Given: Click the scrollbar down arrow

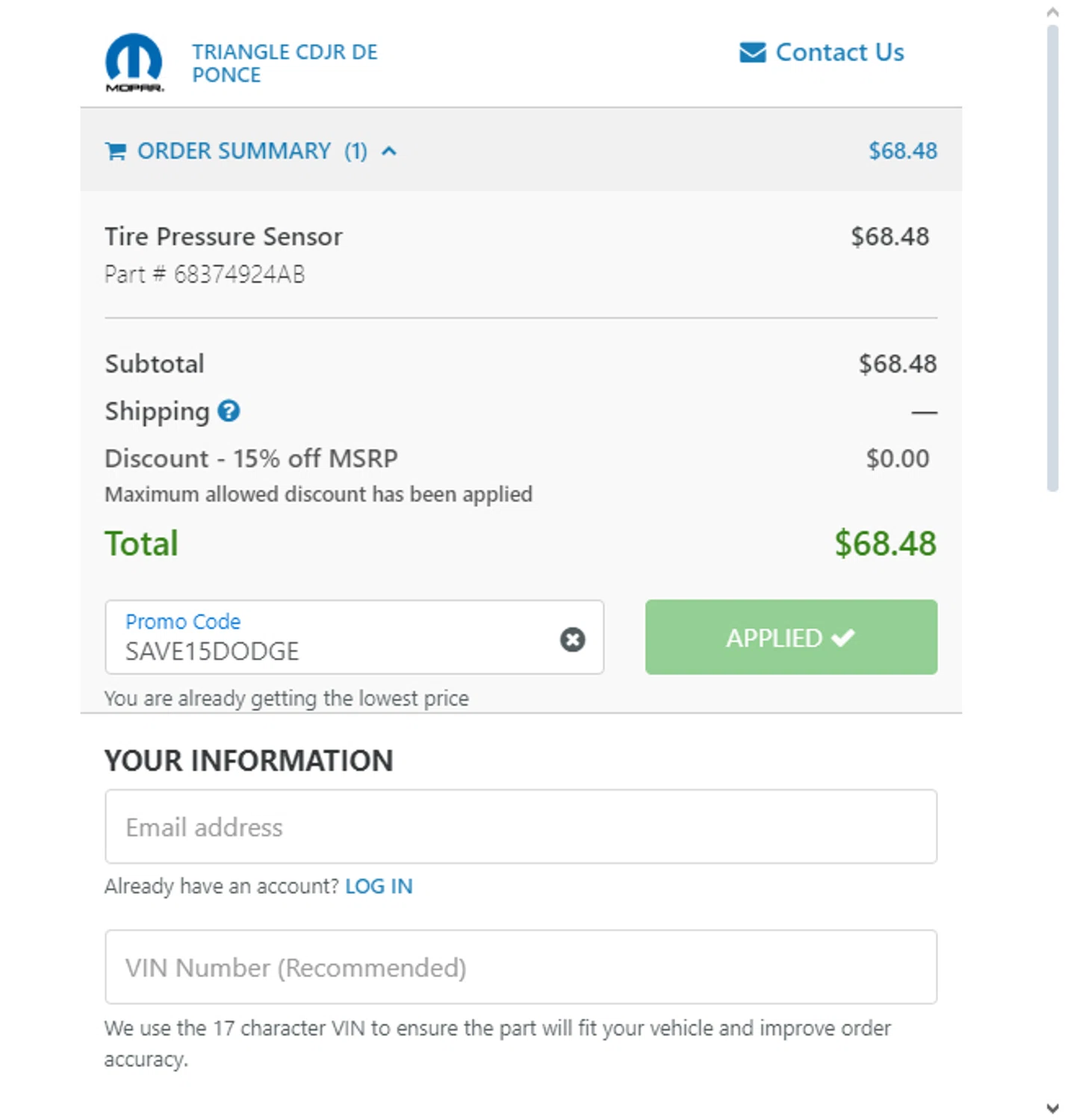Looking at the screenshot, I should click(1052, 1108).
